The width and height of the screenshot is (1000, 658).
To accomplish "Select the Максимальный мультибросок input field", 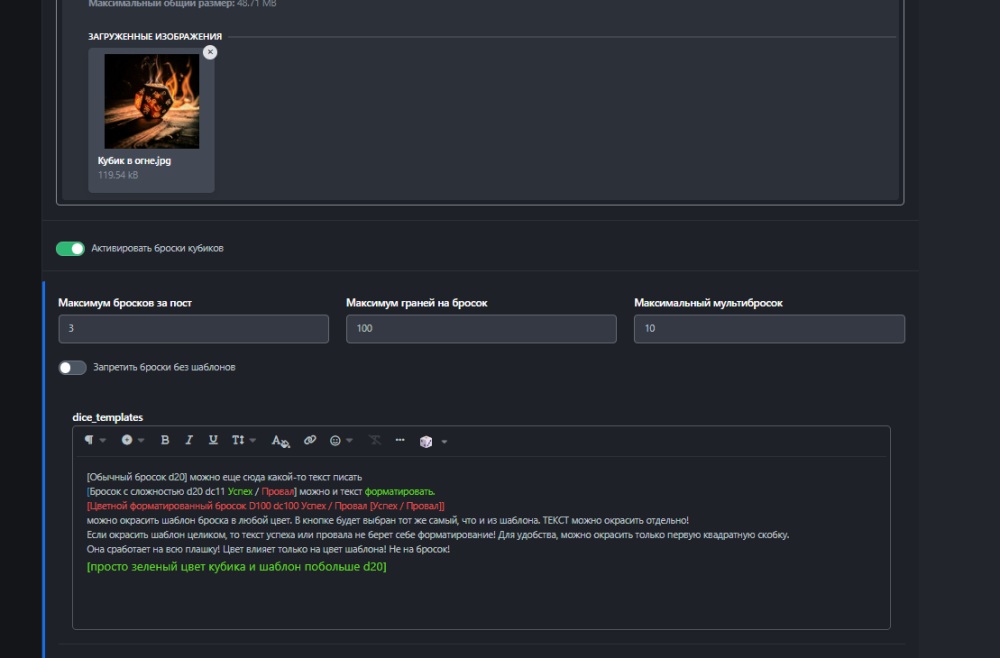I will tap(769, 329).
